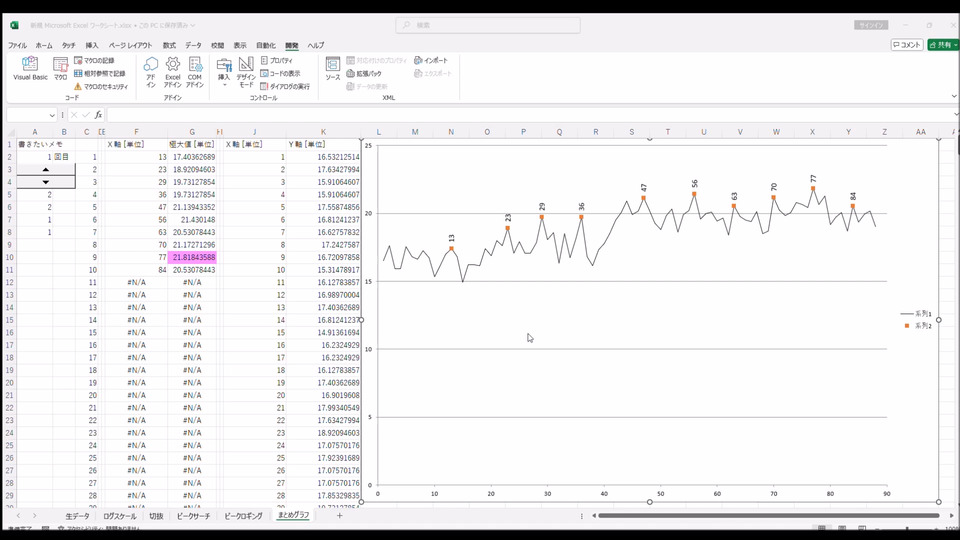Open the ファイル menu

17,45
